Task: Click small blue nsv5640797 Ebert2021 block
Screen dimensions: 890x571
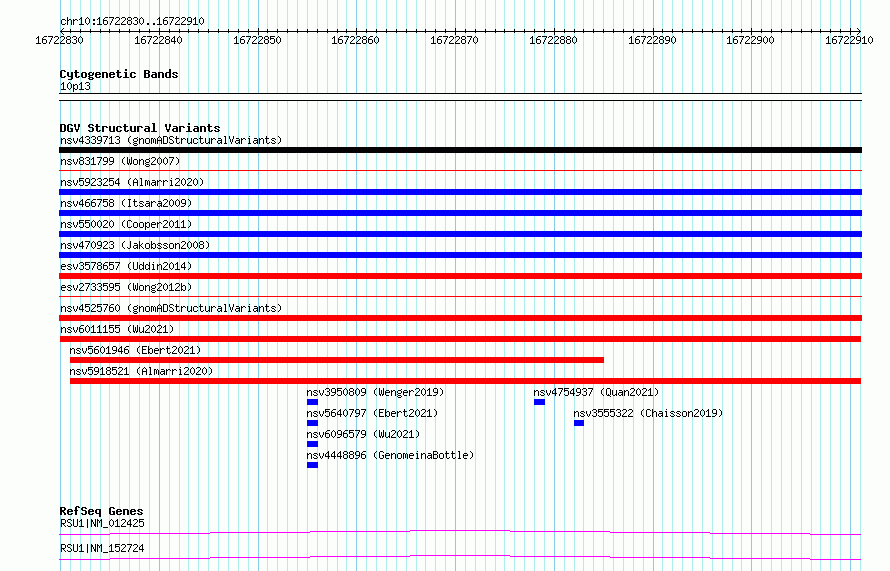Action: point(312,423)
